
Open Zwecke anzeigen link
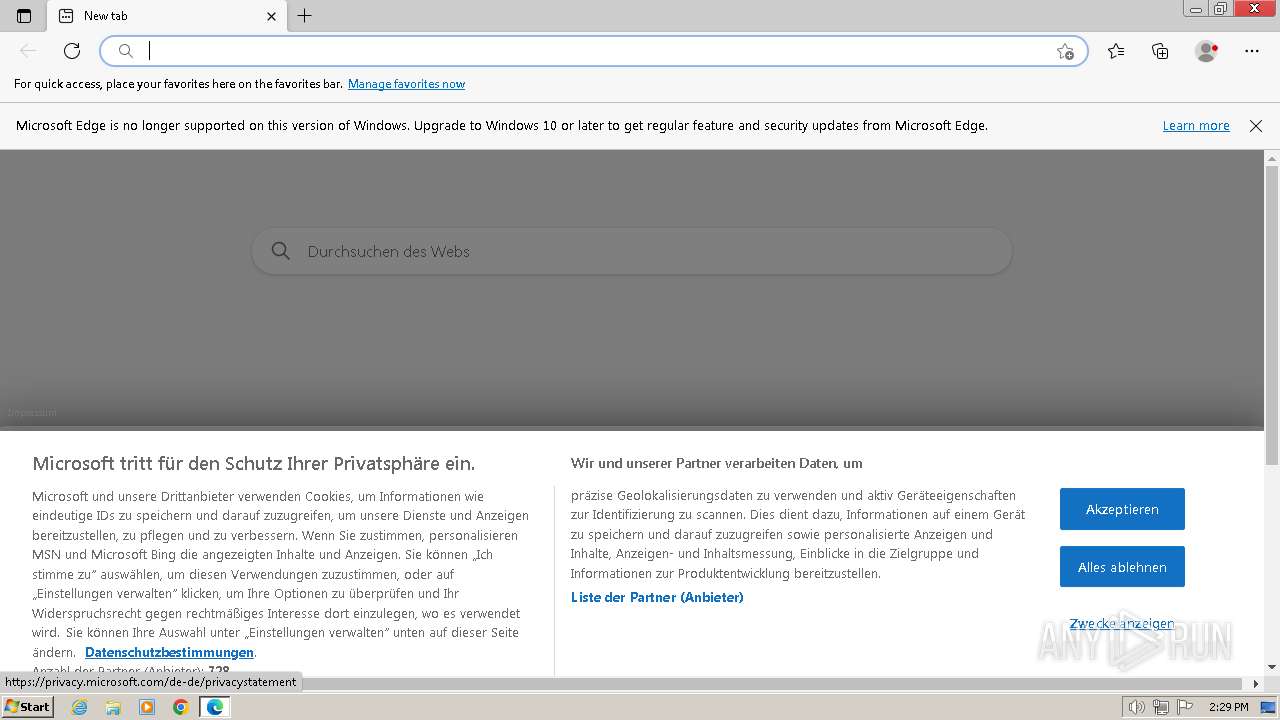coord(1122,624)
